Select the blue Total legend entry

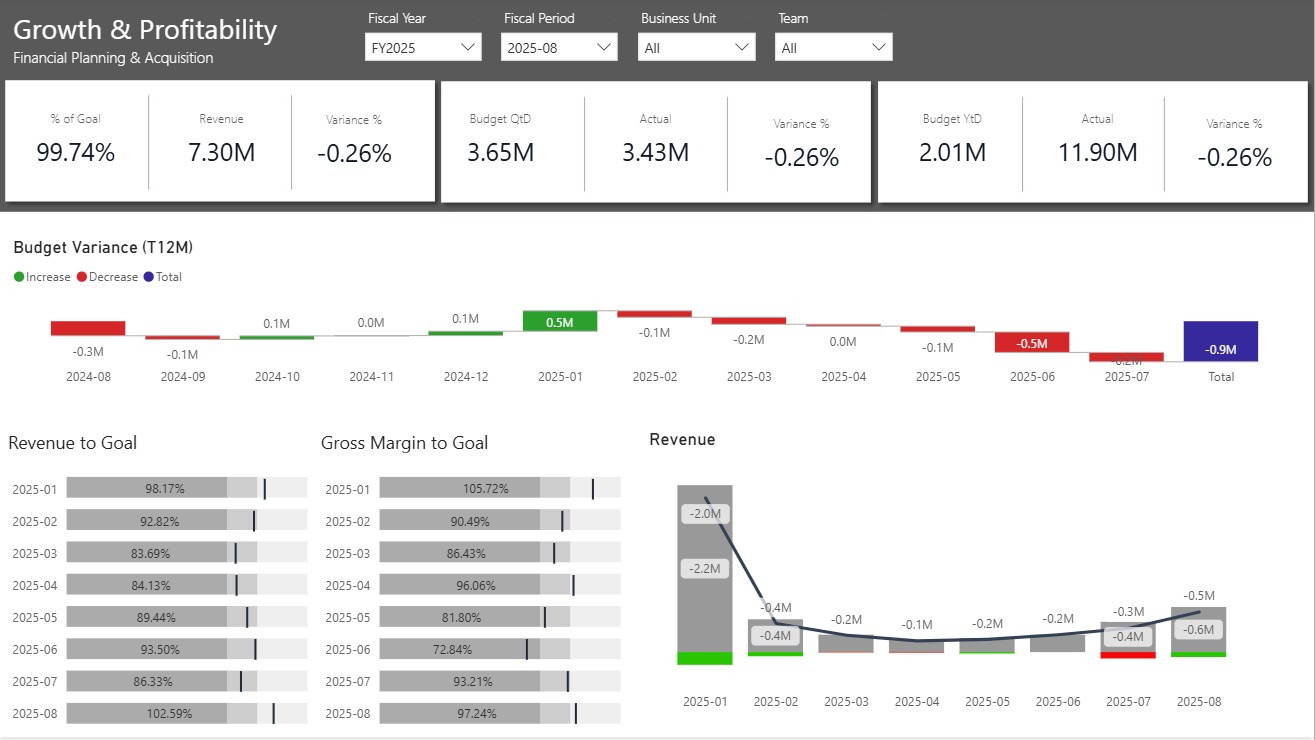[x=163, y=277]
